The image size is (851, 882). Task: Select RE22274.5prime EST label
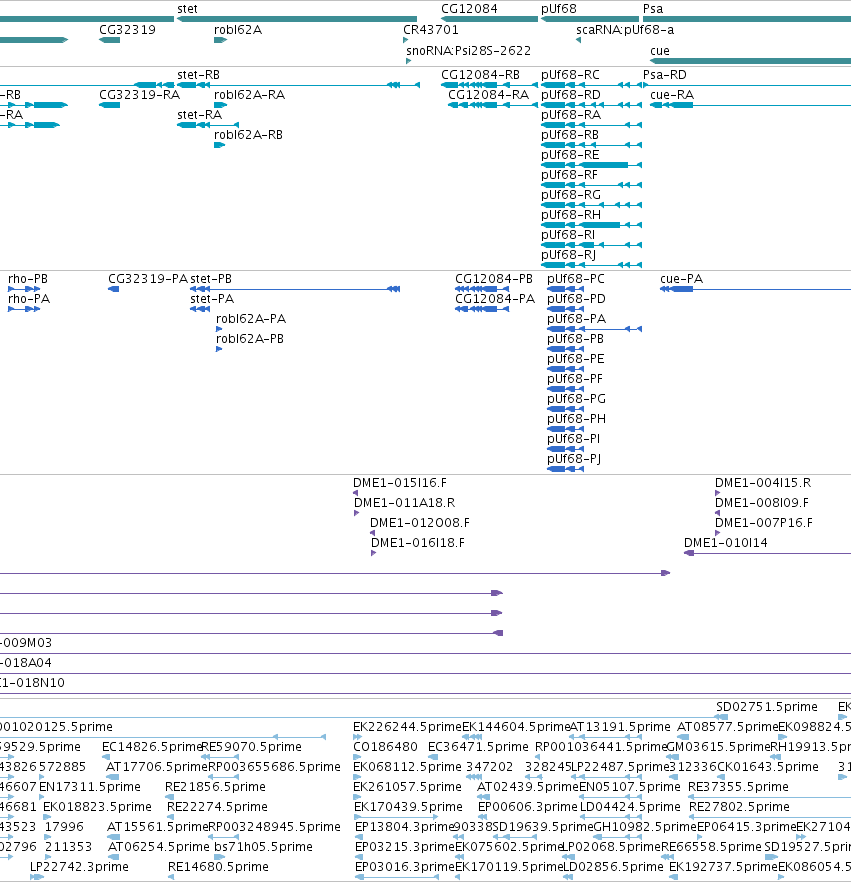pyautogui.click(x=217, y=807)
